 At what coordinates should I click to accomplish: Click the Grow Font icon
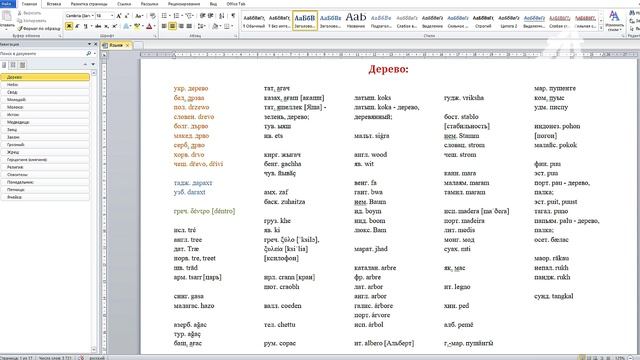[x=119, y=16]
